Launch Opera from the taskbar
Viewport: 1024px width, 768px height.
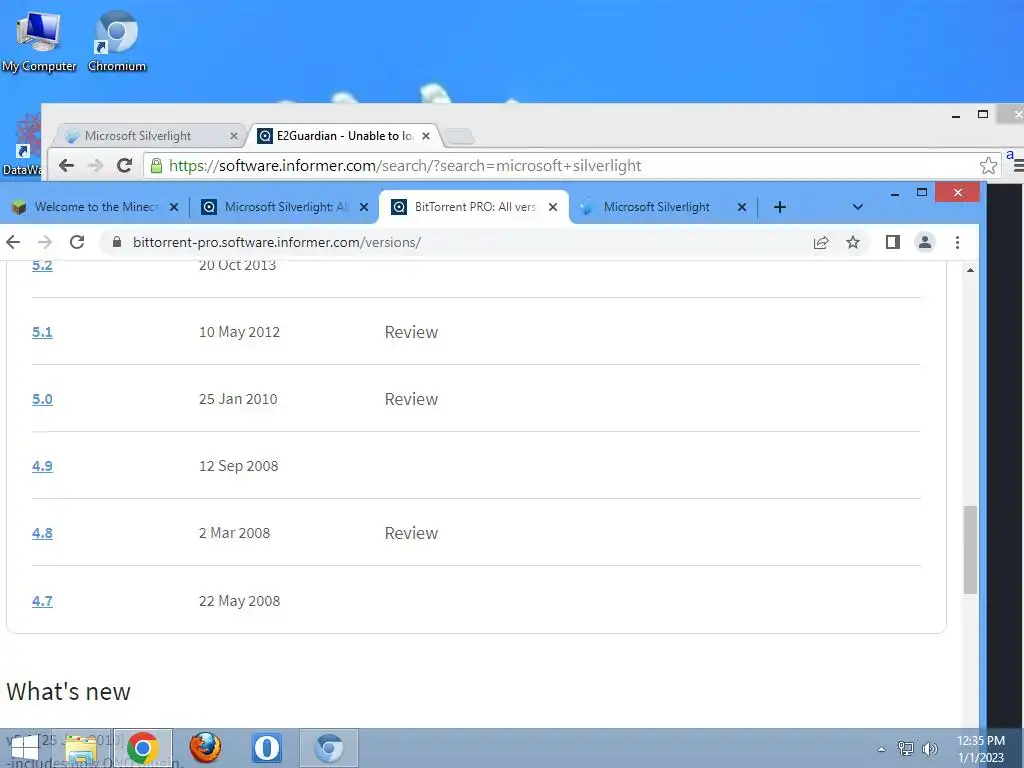coord(266,748)
